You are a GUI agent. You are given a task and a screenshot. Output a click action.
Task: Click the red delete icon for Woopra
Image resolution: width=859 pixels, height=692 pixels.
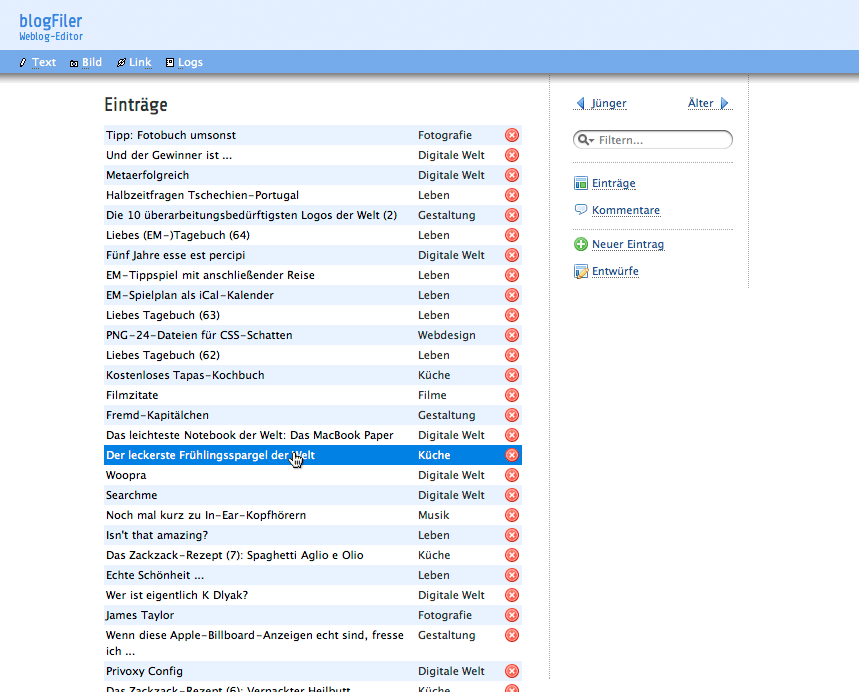[x=512, y=475]
